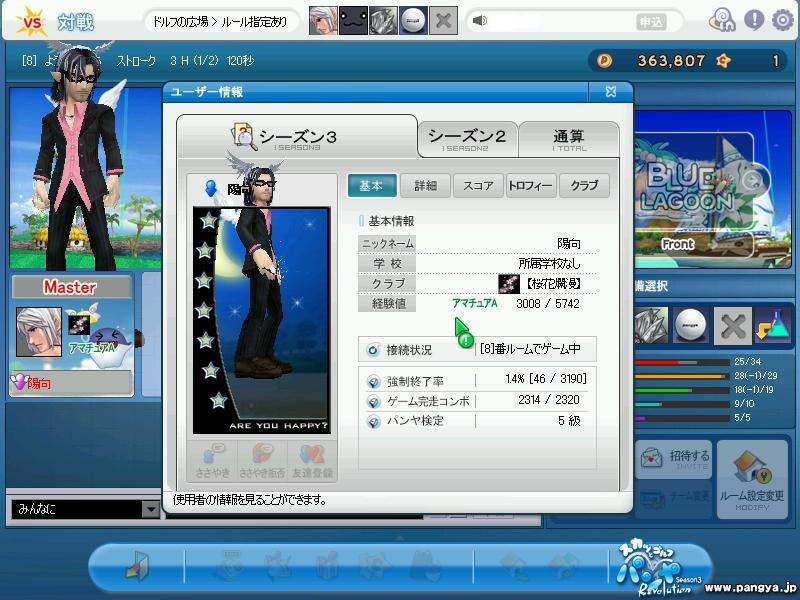Select the 詳細 sub-tab
This screenshot has width=800, height=600.
(x=426, y=186)
